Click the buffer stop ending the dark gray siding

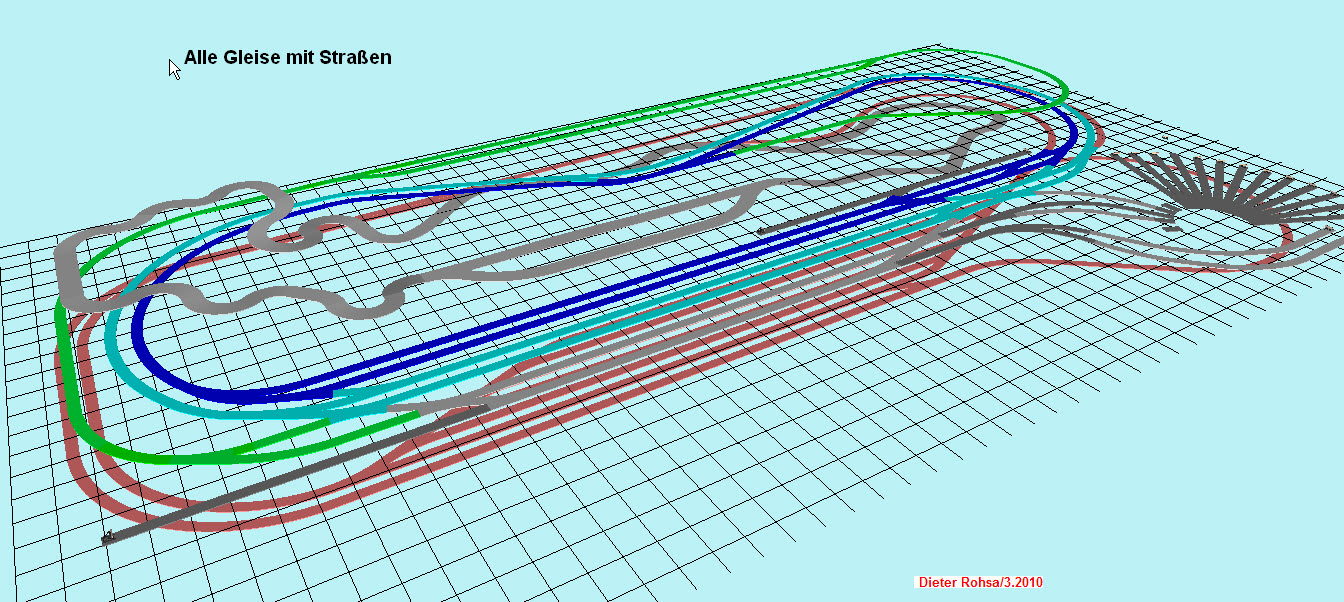(108, 539)
